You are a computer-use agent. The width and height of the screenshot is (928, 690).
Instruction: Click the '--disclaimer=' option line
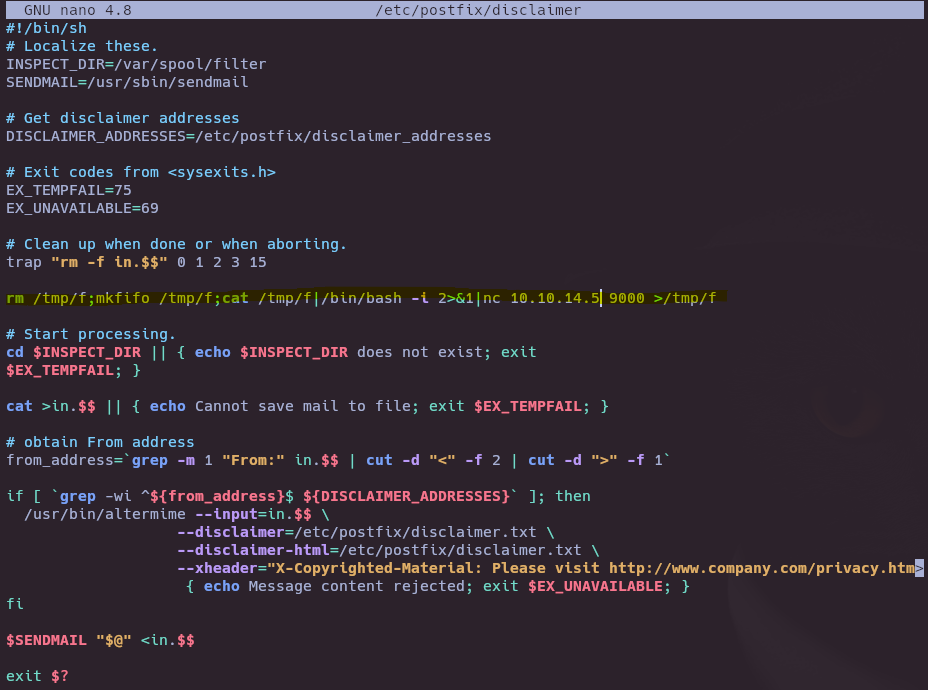tap(366, 532)
